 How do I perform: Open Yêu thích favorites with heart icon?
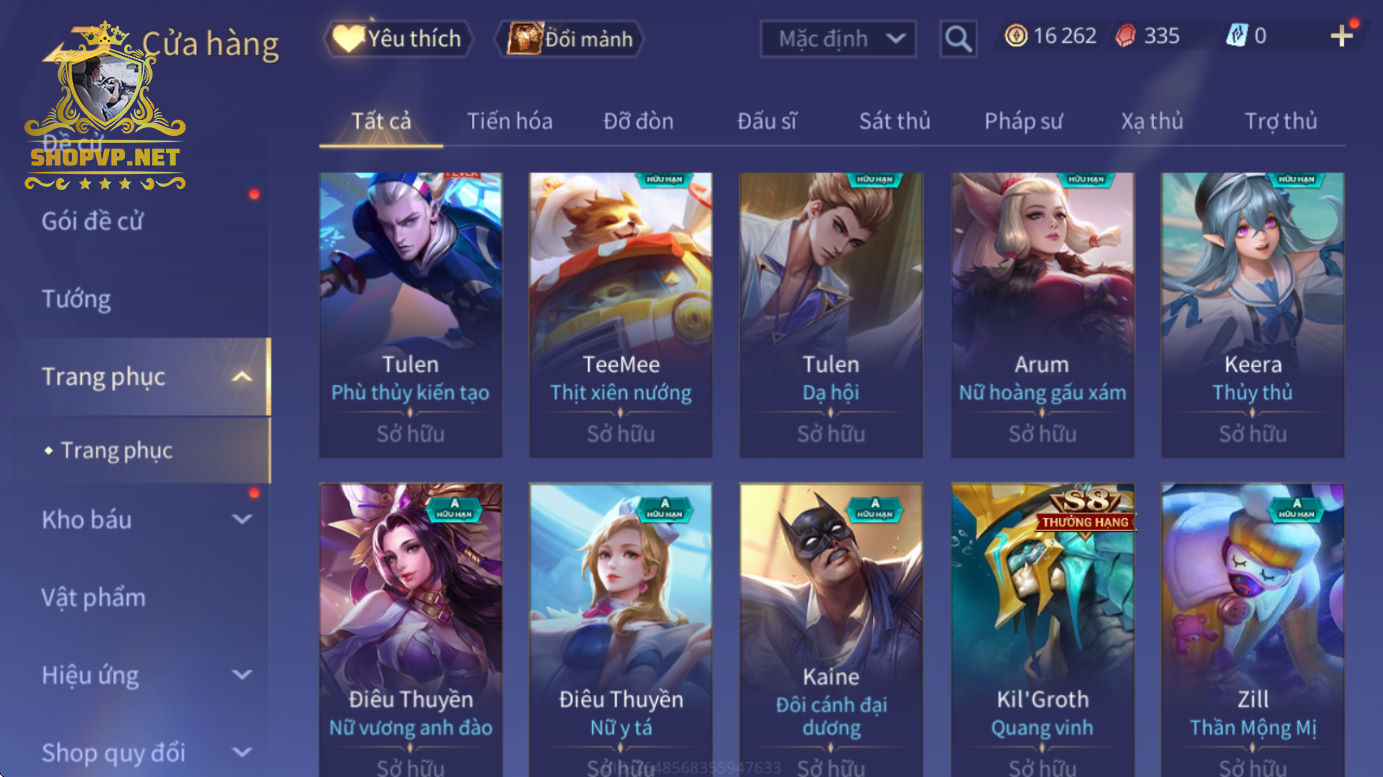398,39
